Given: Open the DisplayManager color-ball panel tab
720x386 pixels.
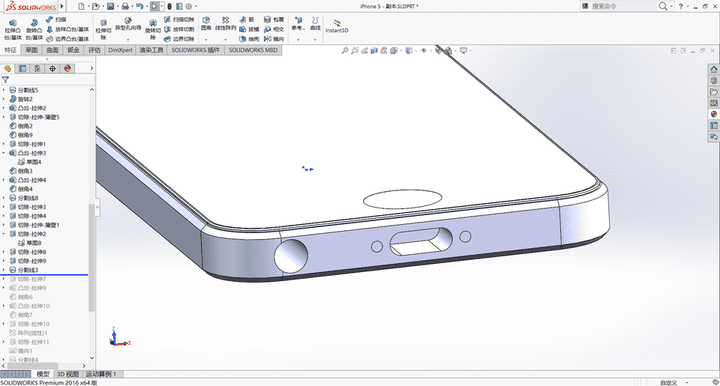Looking at the screenshot, I should point(68,68).
